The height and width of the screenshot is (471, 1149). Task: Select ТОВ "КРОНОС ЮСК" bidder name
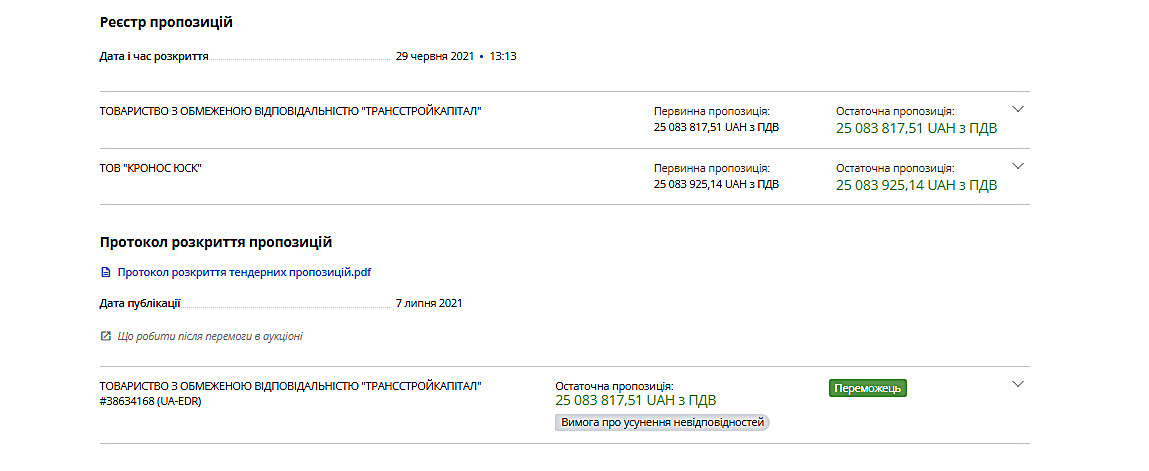click(150, 168)
